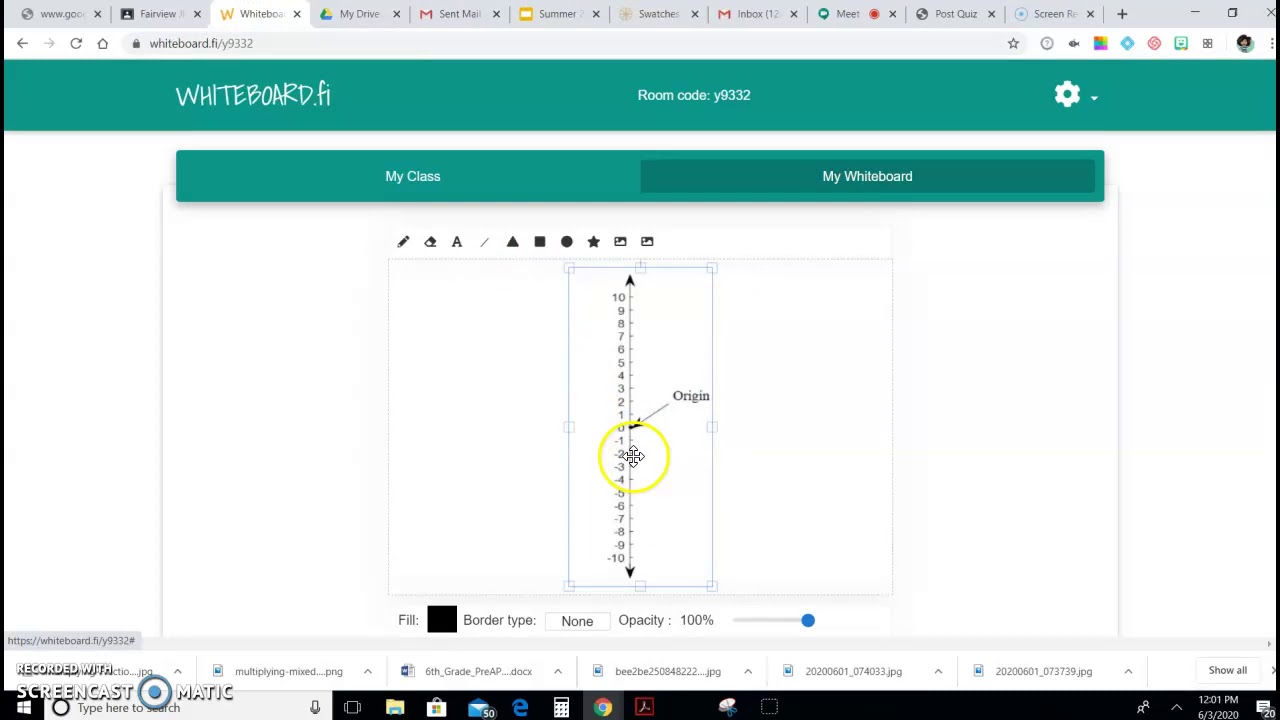1280x720 pixels.
Task: Open the Chrome extensions puzzle icon
Action: coord(1208,43)
